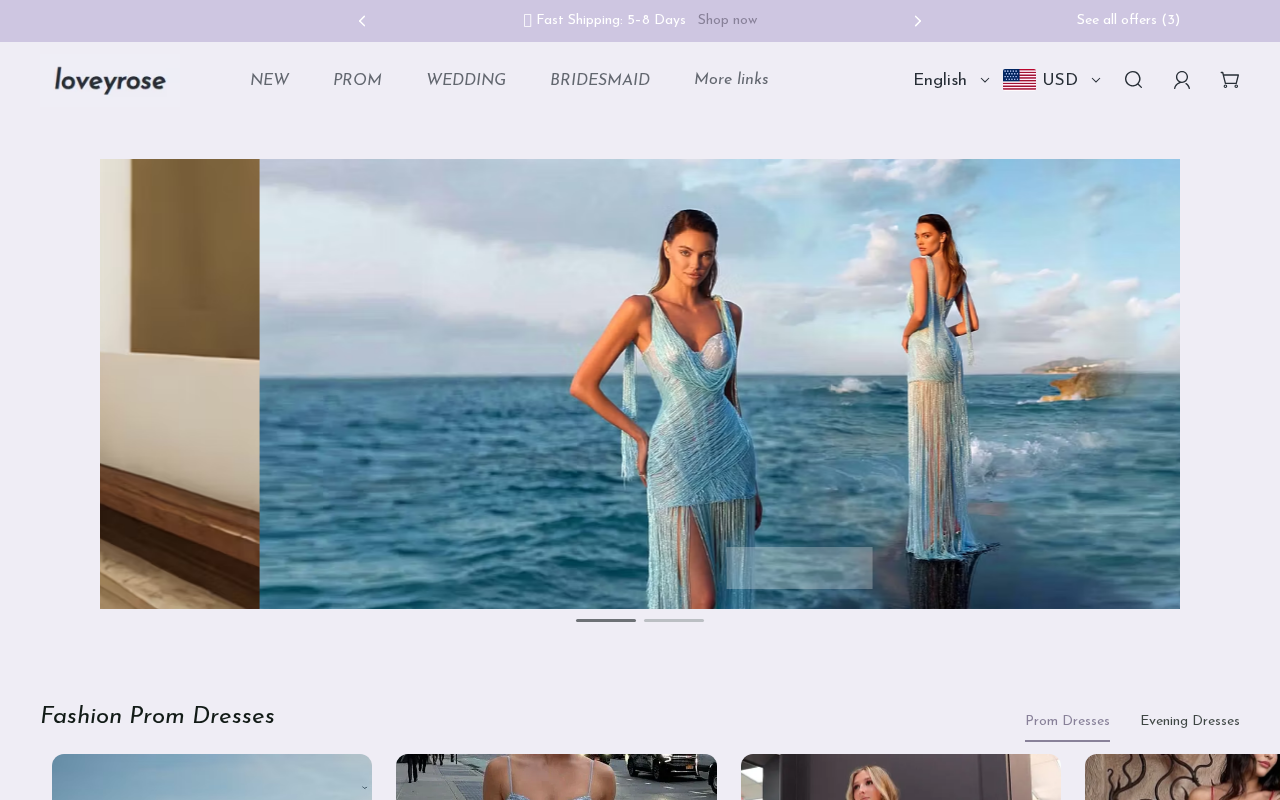Switch to the Evening Dresses tab
The image size is (1280, 800).
coord(1190,722)
